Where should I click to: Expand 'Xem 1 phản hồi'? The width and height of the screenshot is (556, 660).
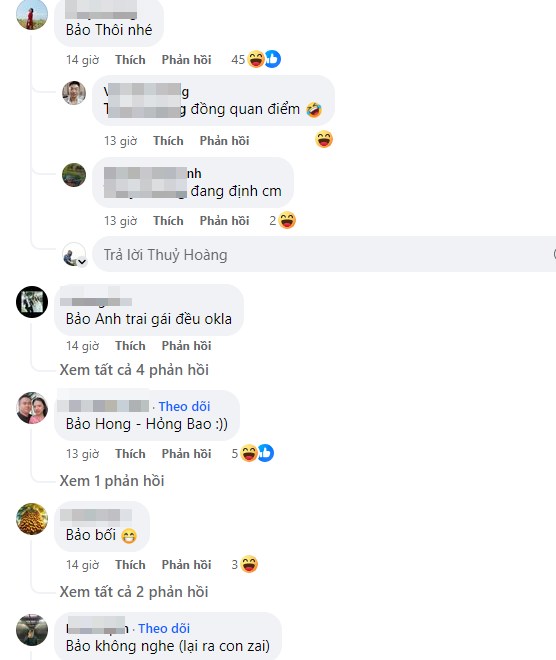coord(112,481)
